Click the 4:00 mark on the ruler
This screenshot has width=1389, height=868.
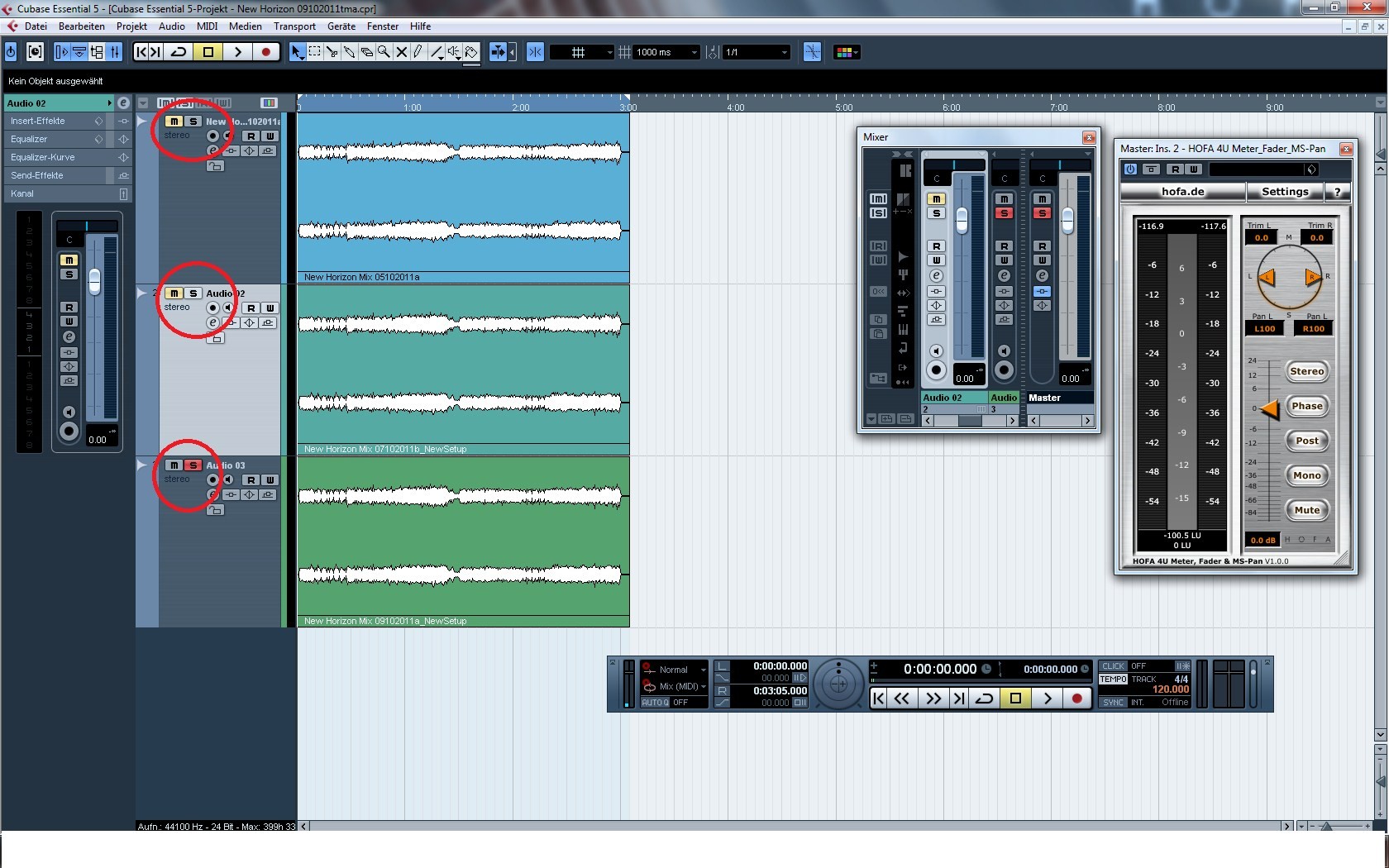735,107
